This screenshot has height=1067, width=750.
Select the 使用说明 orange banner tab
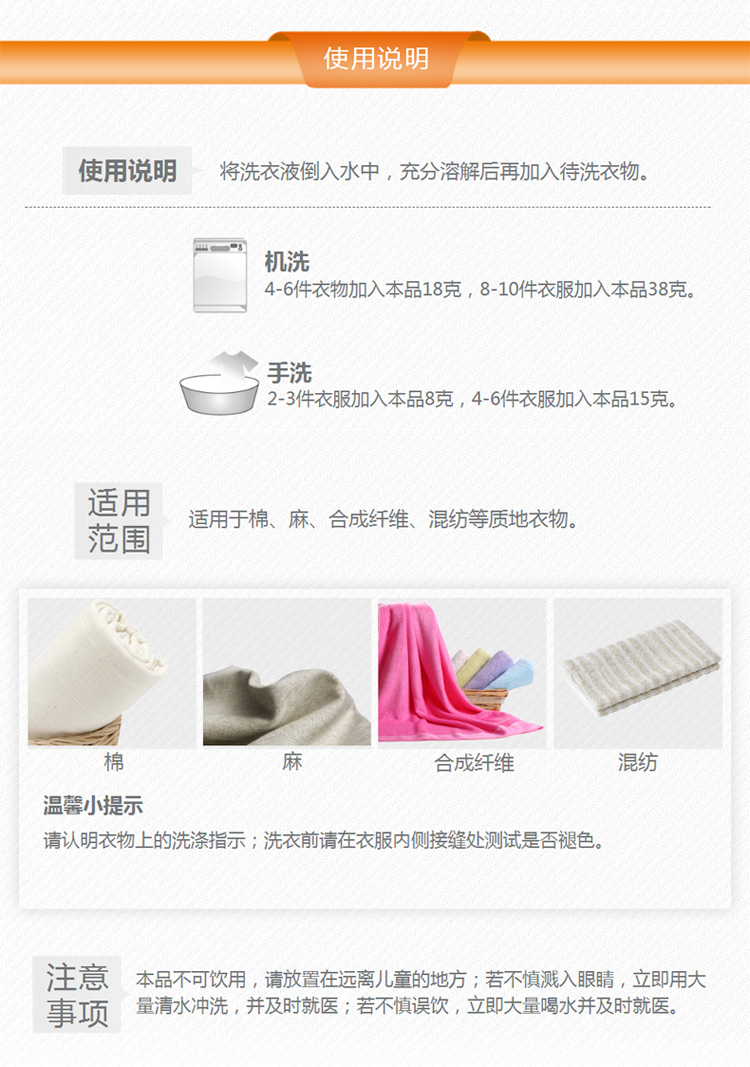[376, 59]
